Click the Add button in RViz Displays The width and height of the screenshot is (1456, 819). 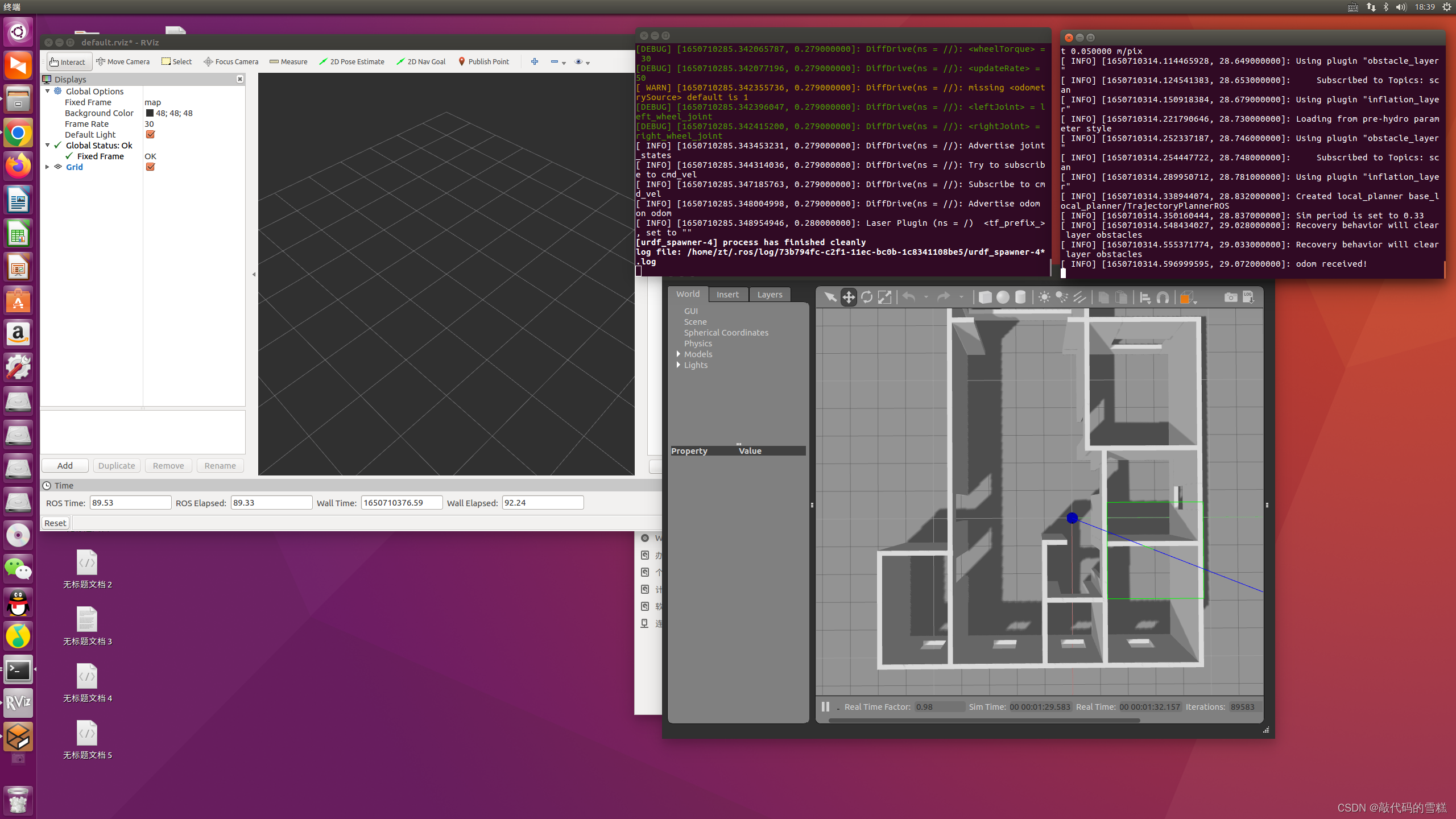(65, 465)
